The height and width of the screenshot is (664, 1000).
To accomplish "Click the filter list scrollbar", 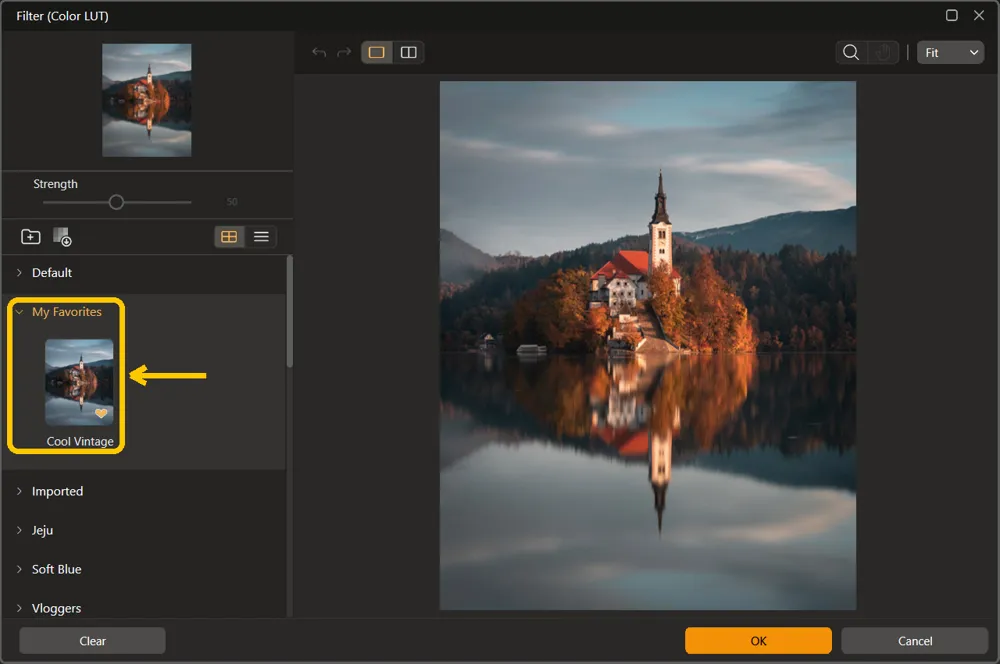I will click(290, 311).
